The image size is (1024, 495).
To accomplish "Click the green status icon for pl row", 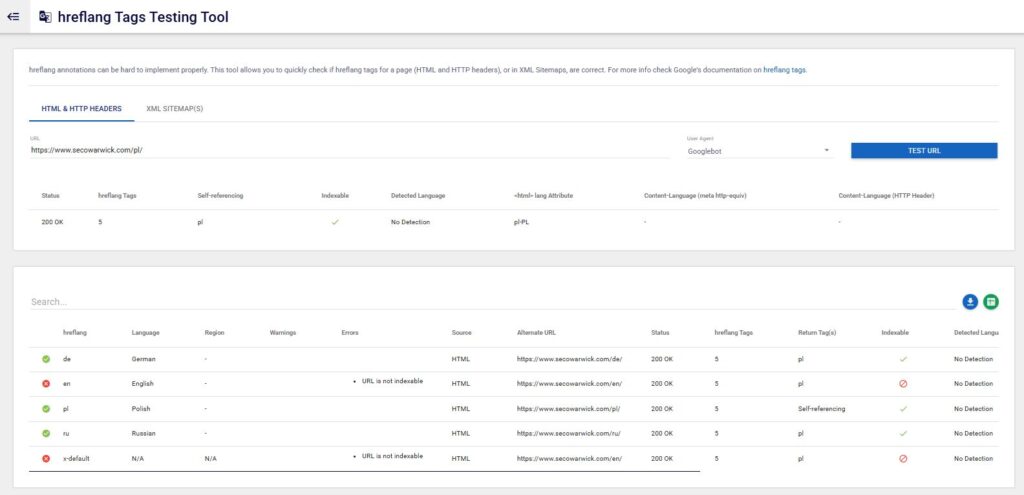I will pos(46,408).
